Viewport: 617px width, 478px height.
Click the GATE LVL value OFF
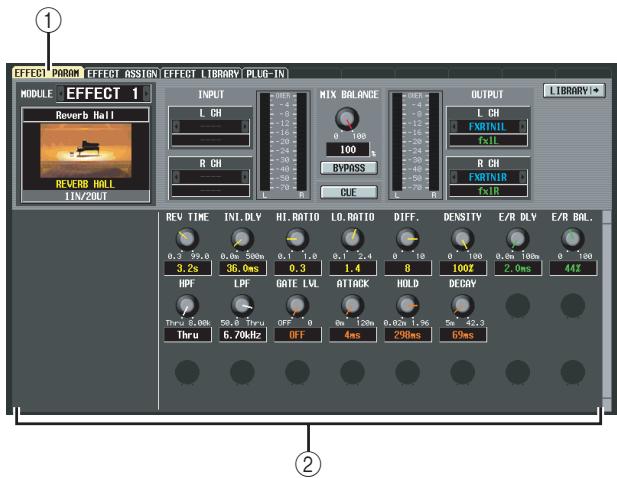point(298,335)
